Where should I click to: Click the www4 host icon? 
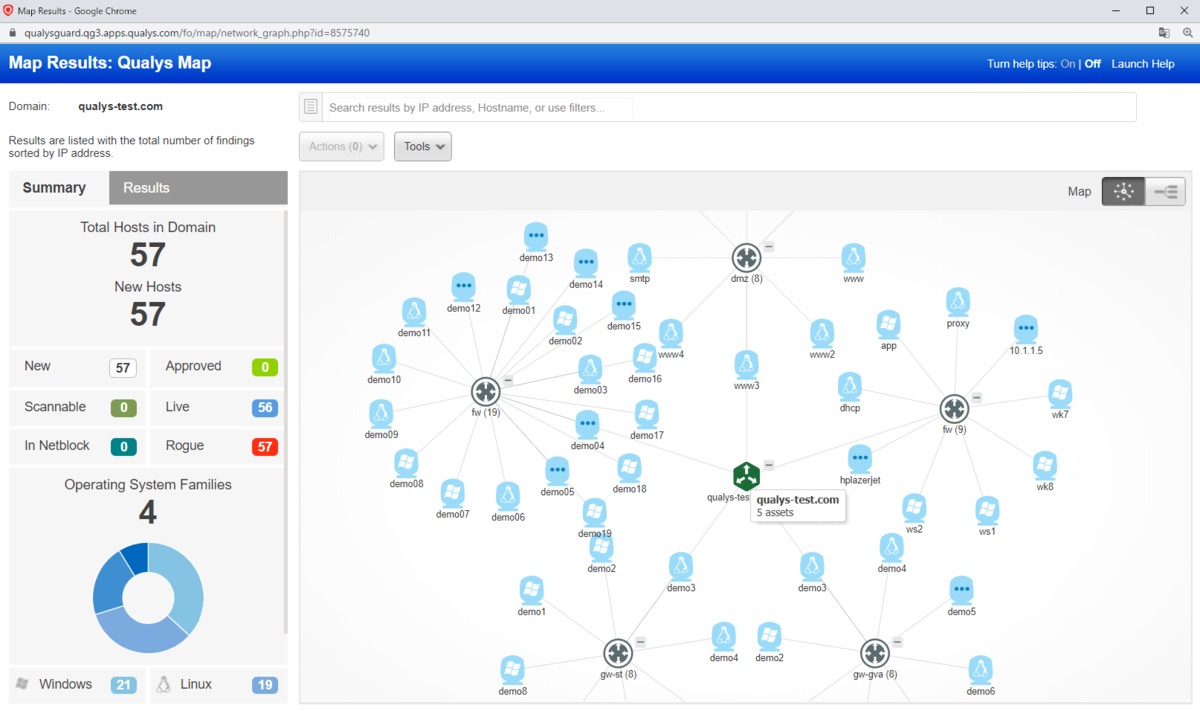point(671,333)
